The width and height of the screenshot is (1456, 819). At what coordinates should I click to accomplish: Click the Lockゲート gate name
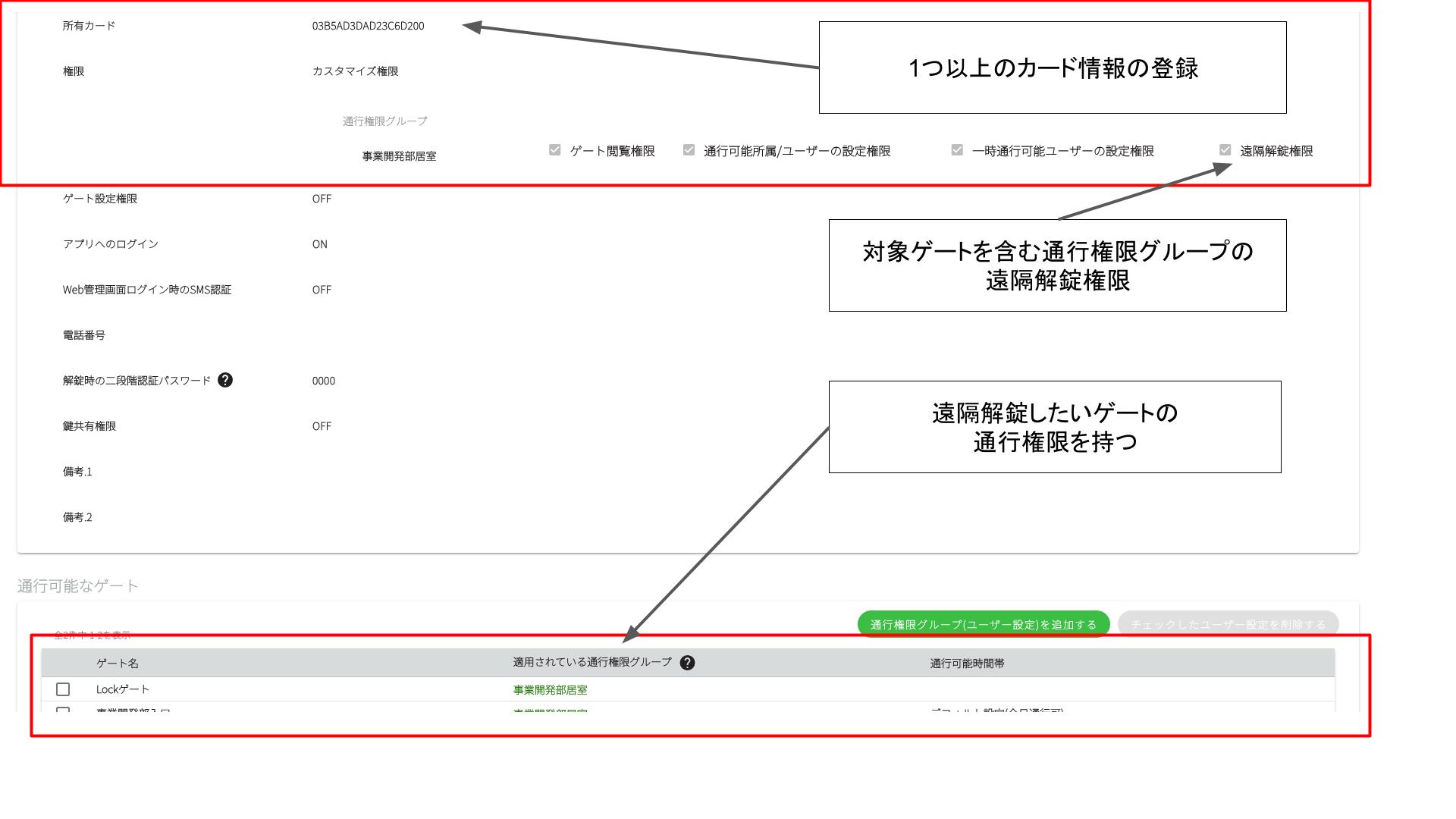pos(123,689)
